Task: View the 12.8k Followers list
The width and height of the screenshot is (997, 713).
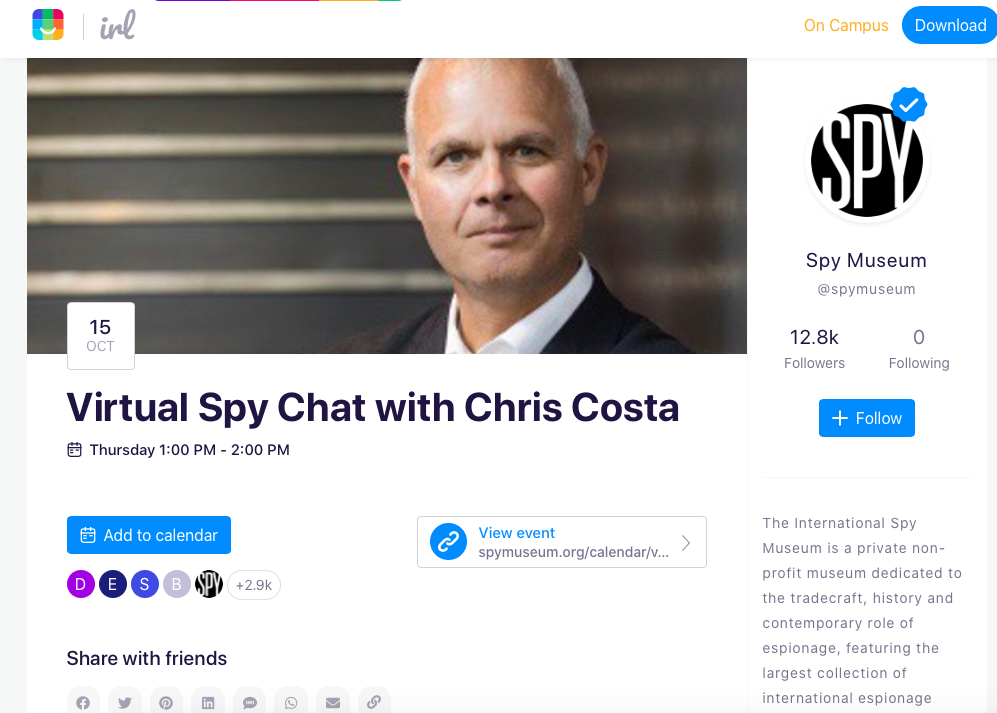Action: pyautogui.click(x=814, y=349)
